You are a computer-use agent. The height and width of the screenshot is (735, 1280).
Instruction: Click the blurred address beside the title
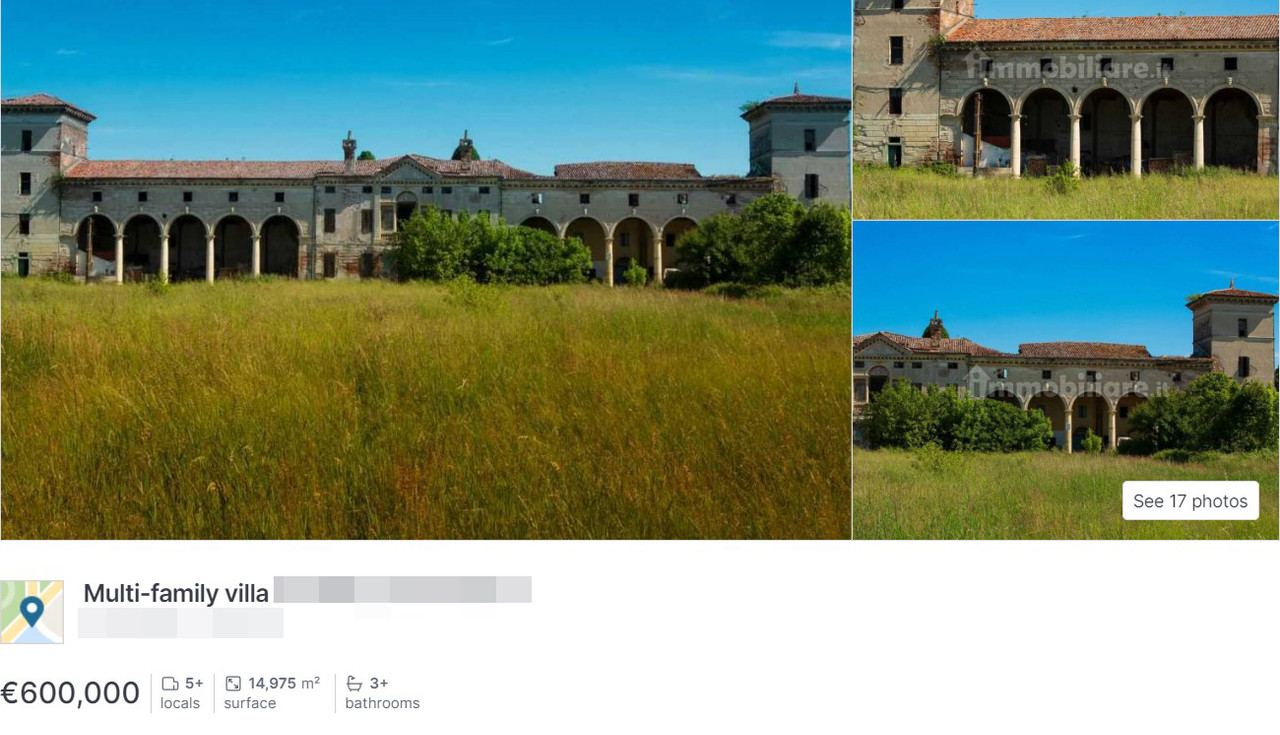[x=403, y=590]
